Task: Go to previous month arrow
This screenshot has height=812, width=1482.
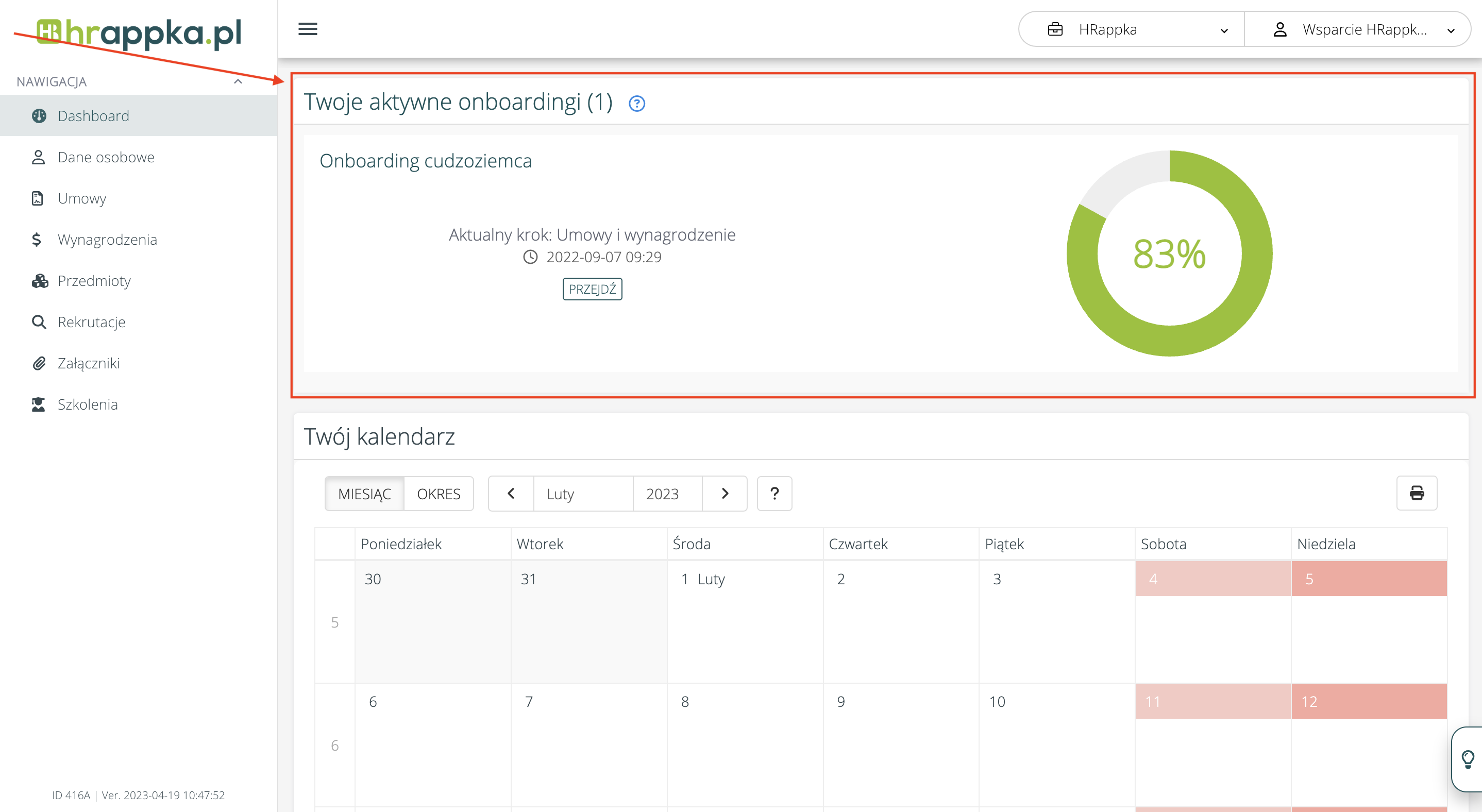Action: tap(511, 494)
